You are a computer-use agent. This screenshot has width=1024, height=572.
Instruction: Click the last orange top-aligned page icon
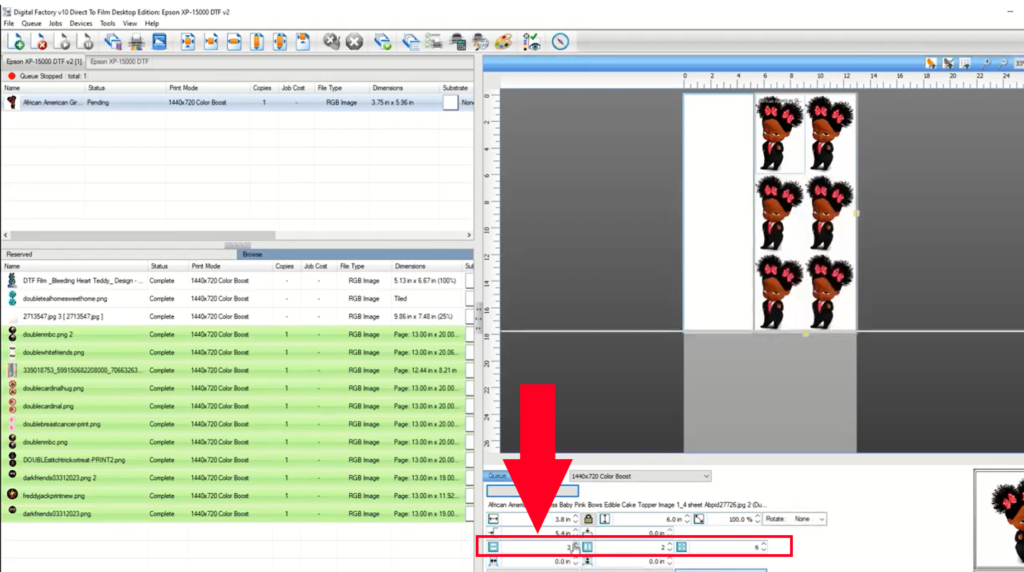point(302,42)
